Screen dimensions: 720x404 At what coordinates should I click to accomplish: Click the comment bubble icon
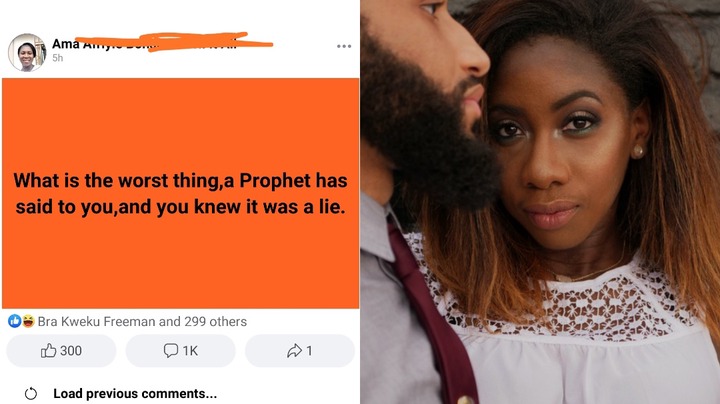(x=170, y=351)
